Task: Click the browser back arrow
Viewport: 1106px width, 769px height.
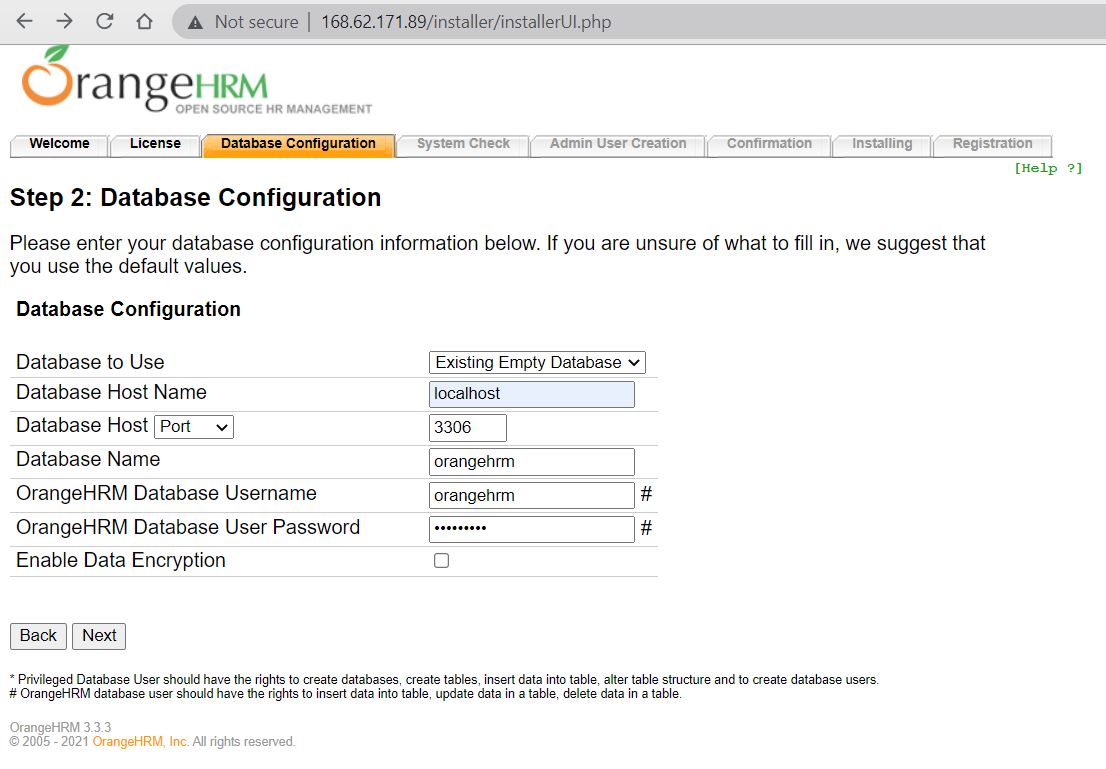Action: [25, 21]
